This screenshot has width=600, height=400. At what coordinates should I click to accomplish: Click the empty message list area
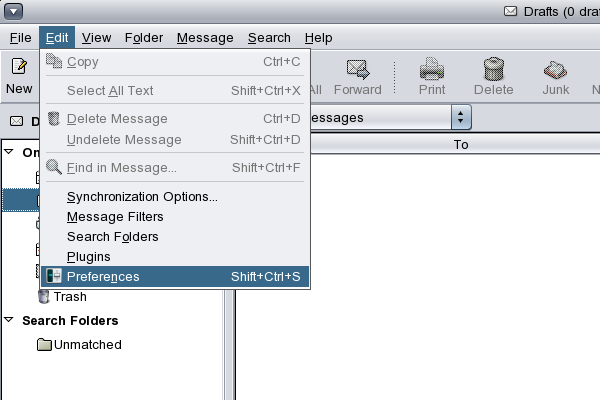(418, 277)
